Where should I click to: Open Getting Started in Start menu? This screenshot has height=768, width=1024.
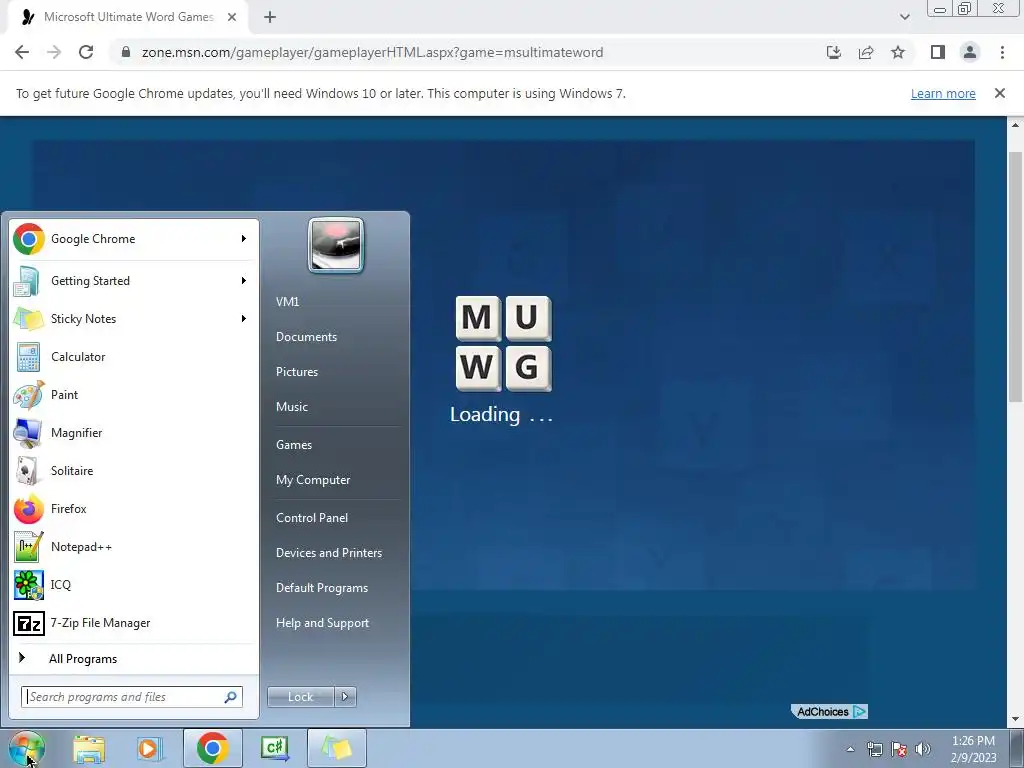pos(134,281)
